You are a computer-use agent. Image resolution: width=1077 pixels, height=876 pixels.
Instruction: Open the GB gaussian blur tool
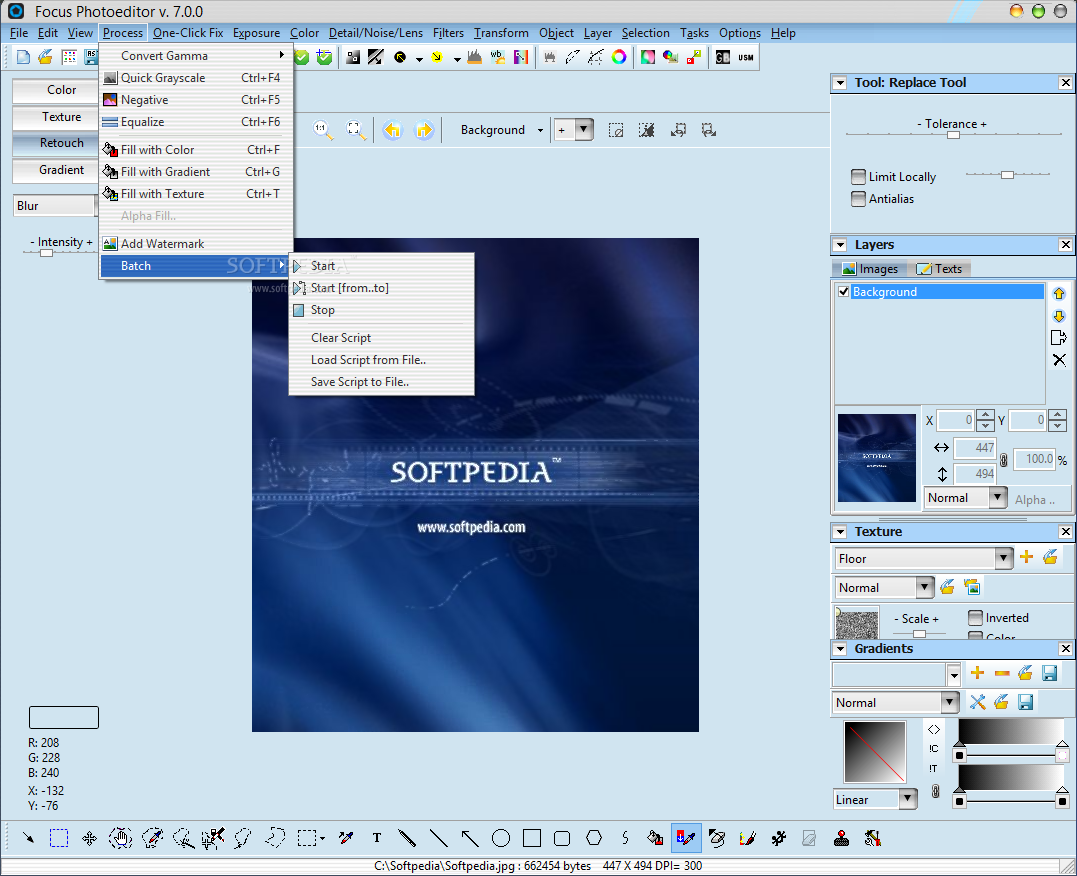click(723, 57)
